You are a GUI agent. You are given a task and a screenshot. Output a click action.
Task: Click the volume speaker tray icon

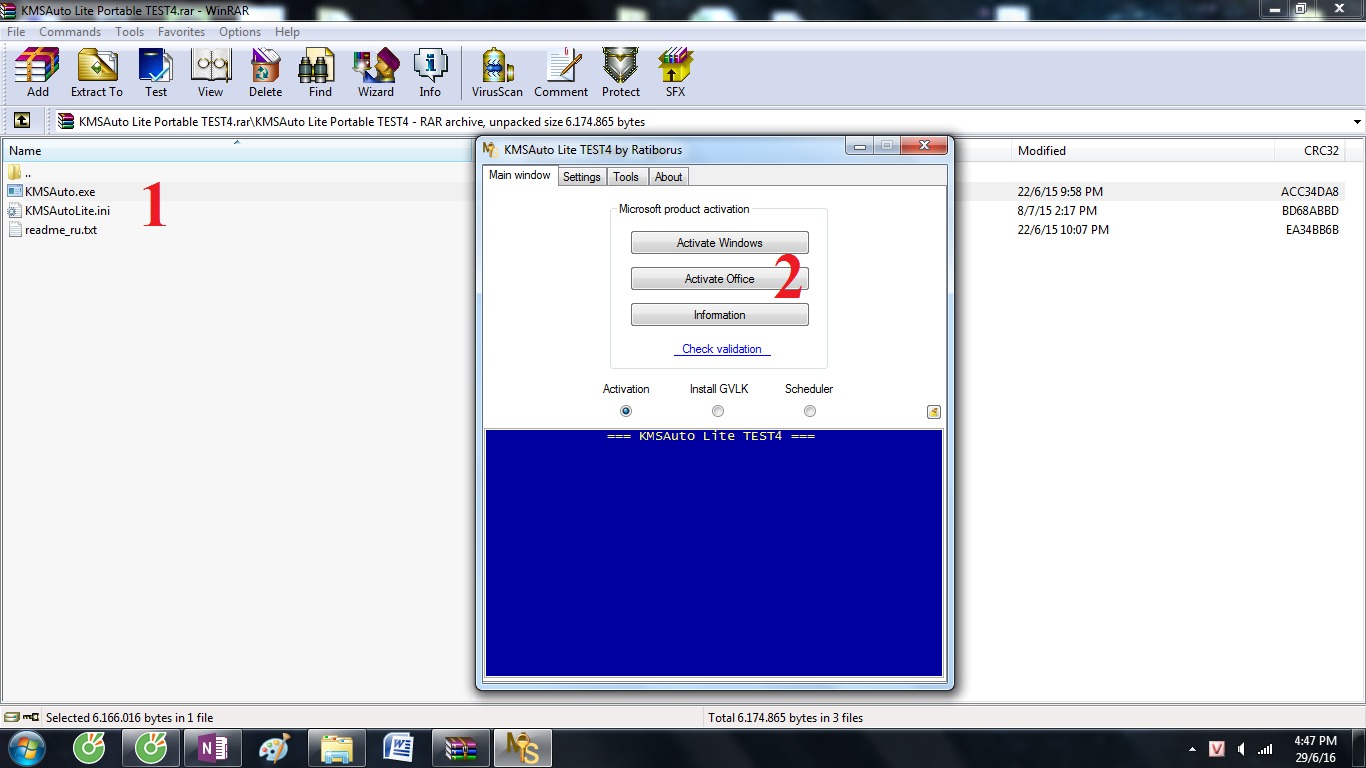click(1241, 748)
